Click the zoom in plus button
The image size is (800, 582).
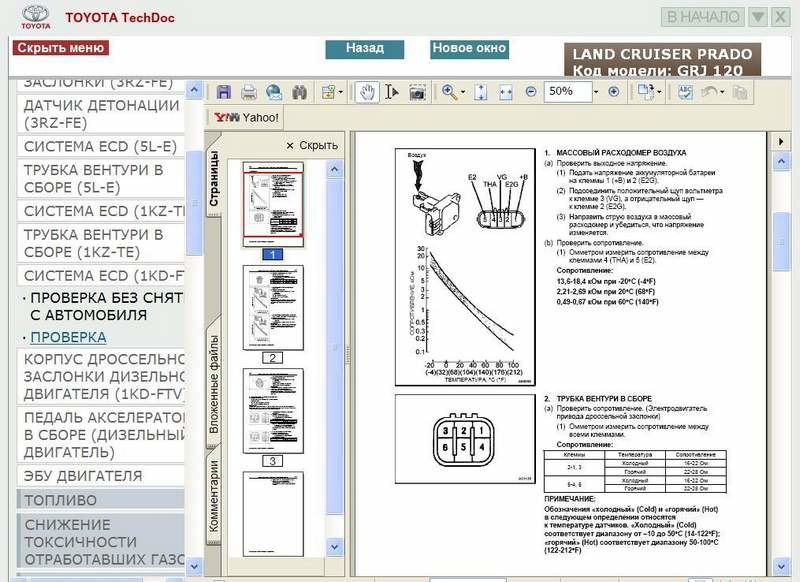[613, 92]
